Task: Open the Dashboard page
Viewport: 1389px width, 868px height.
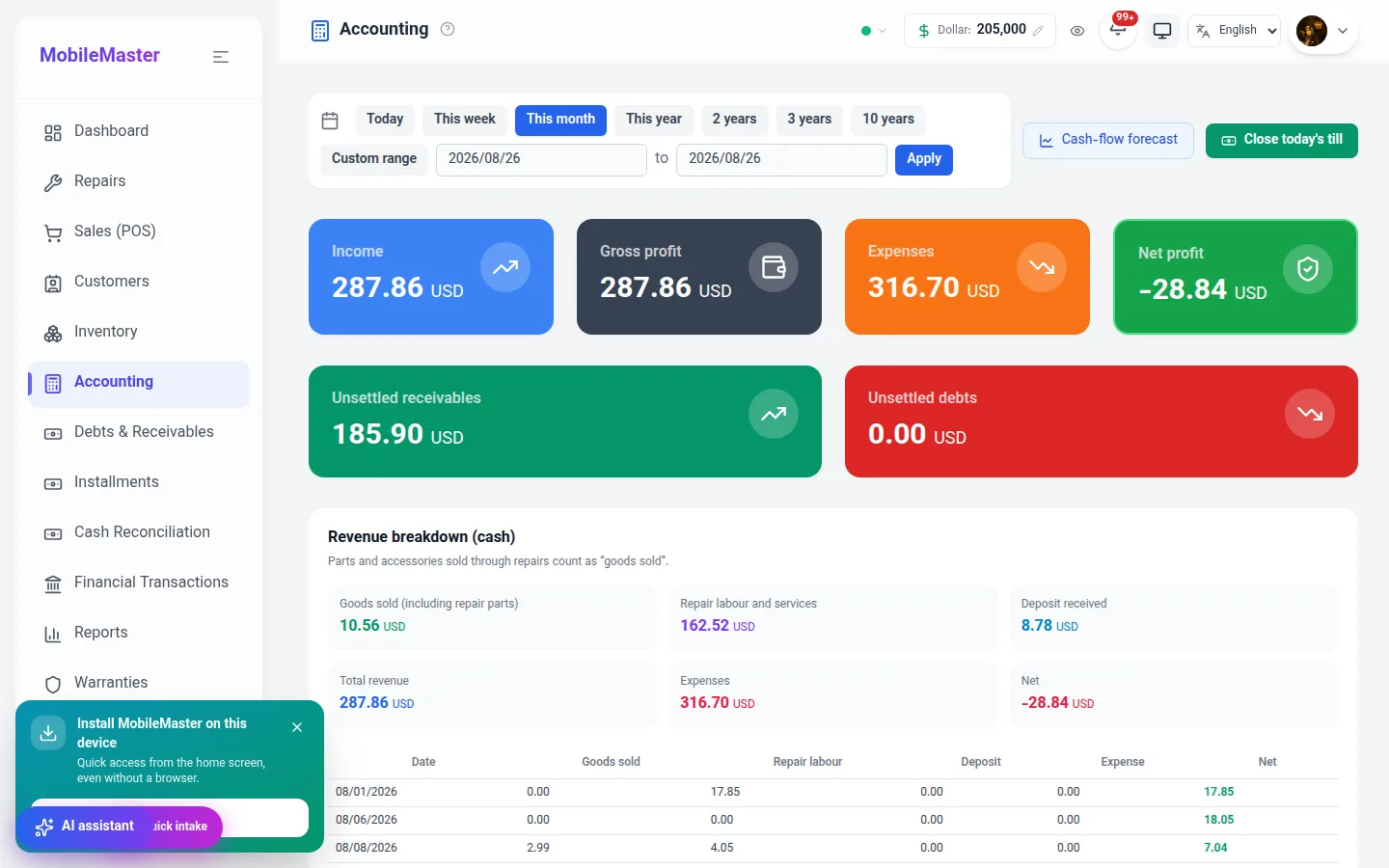Action: pos(139,131)
